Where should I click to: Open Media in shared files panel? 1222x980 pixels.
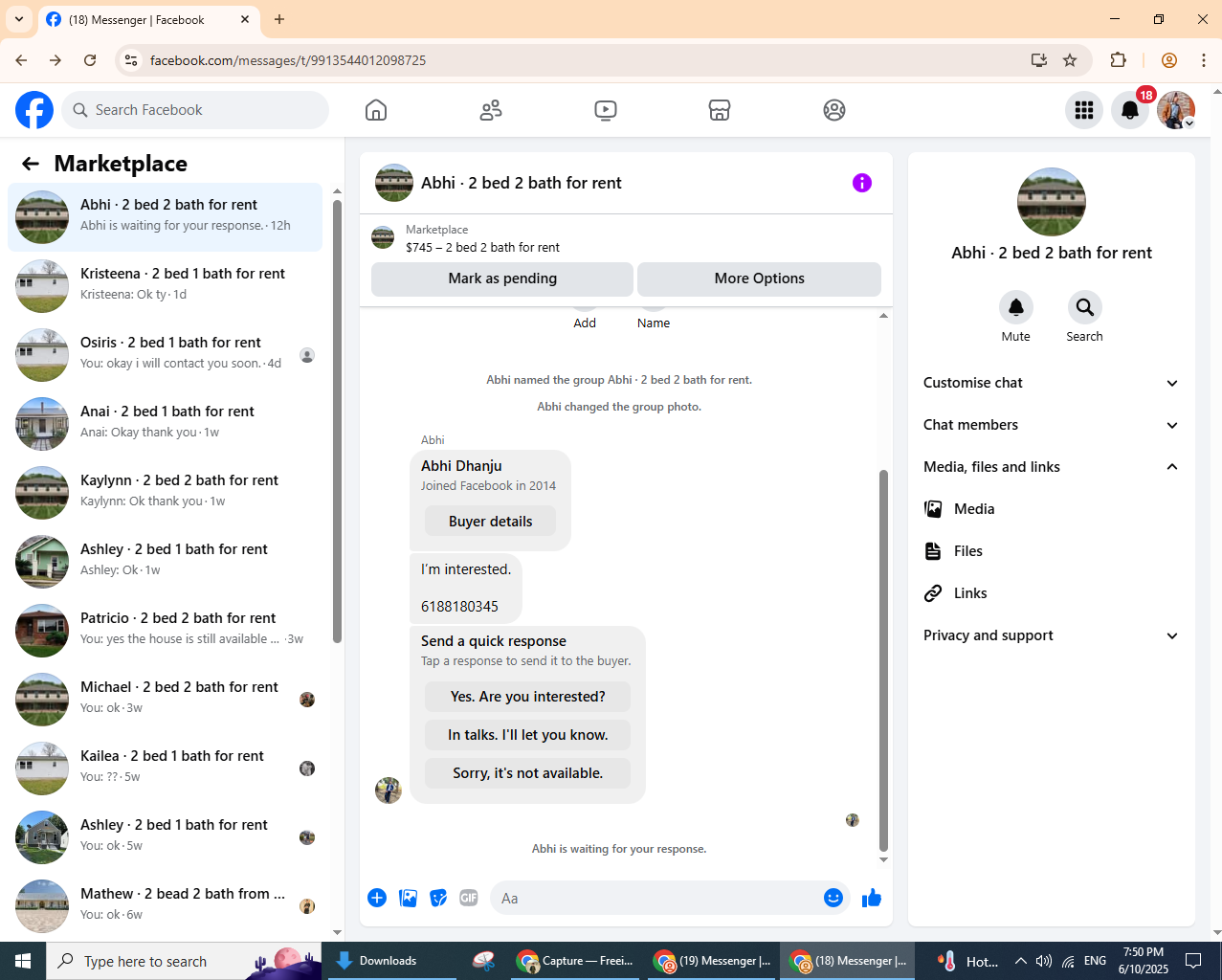(x=1052, y=509)
